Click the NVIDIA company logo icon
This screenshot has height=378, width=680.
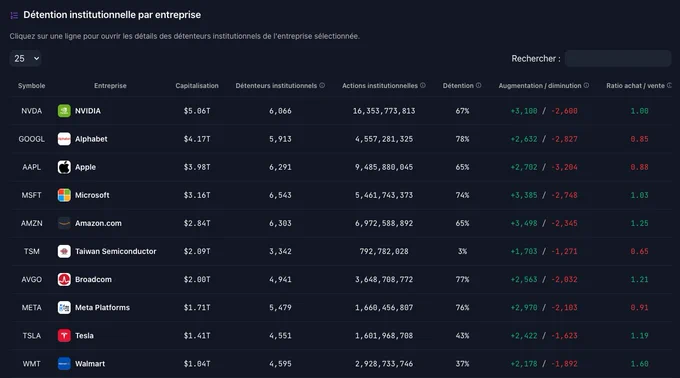(x=64, y=111)
